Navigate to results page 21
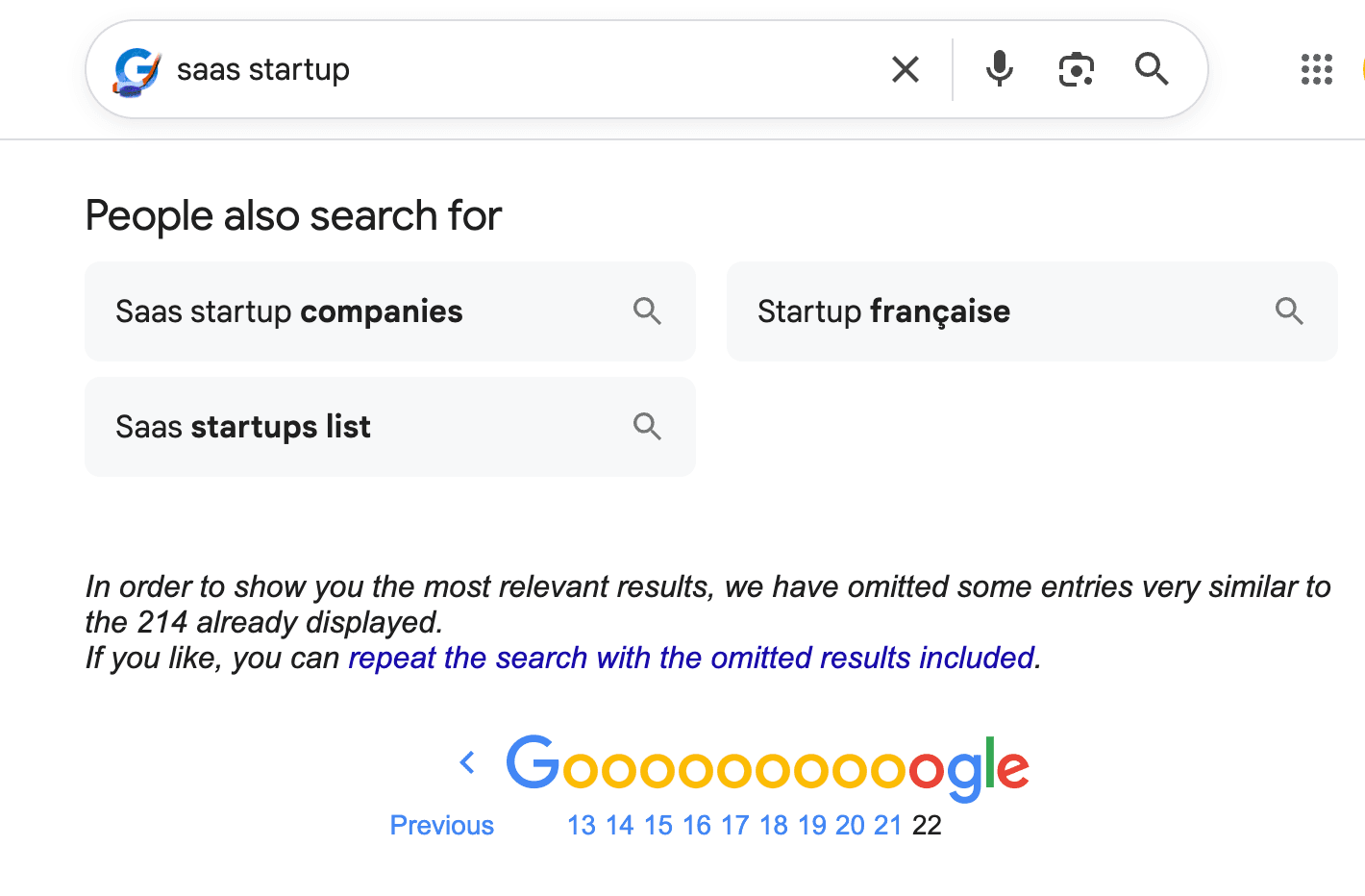1365x896 pixels. (888, 825)
